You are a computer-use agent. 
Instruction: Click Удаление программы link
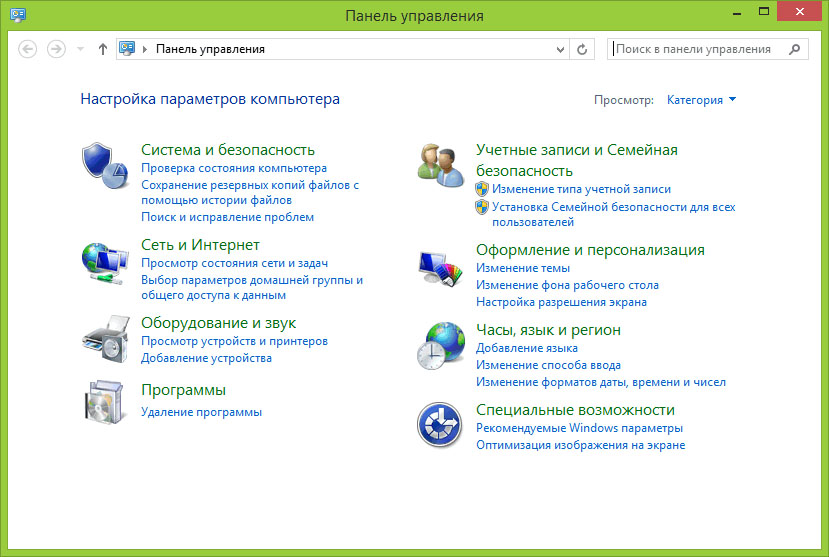pos(201,412)
